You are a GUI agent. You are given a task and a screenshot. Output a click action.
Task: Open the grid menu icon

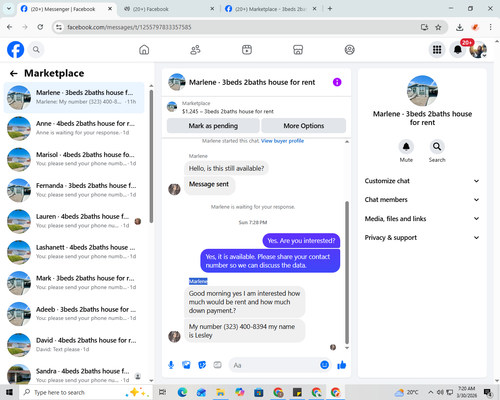coord(437,50)
